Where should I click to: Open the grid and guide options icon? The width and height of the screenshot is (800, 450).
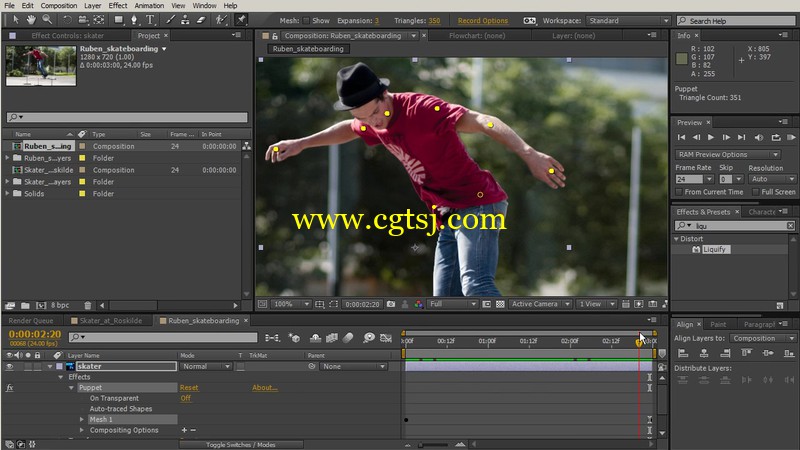[x=319, y=304]
